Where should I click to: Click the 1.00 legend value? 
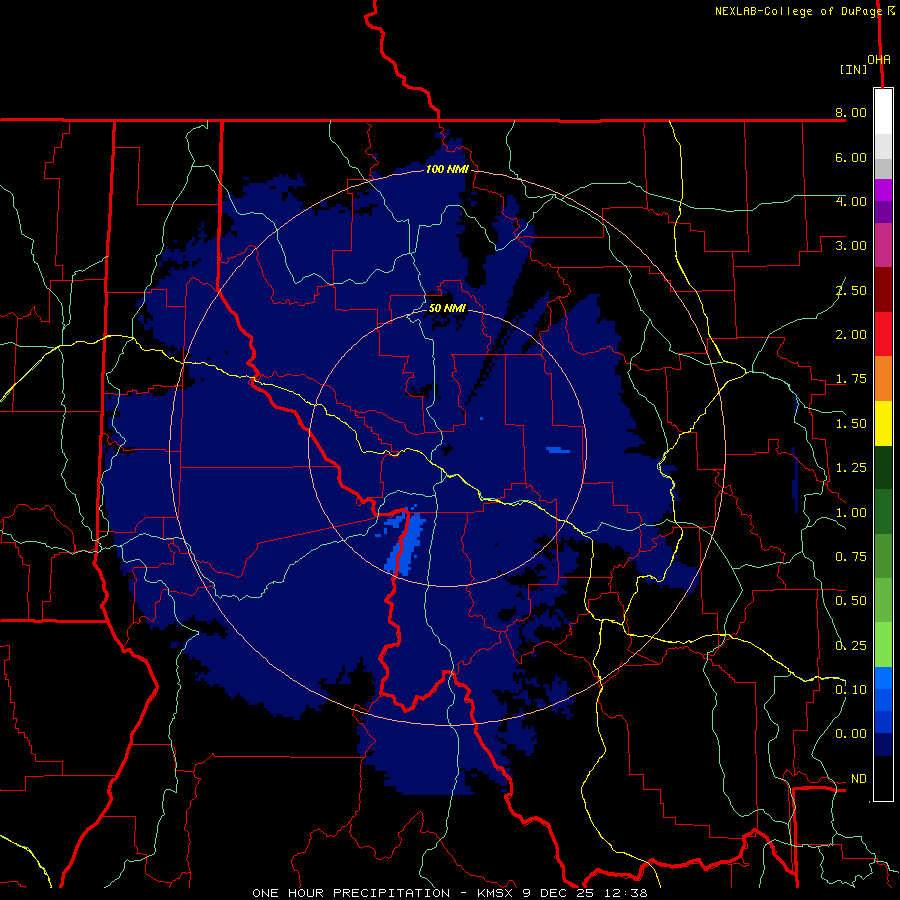point(851,513)
